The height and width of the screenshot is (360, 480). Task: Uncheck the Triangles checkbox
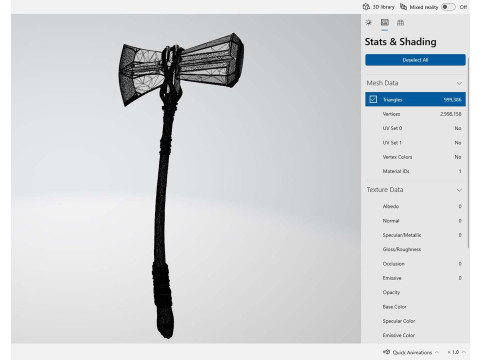click(373, 99)
